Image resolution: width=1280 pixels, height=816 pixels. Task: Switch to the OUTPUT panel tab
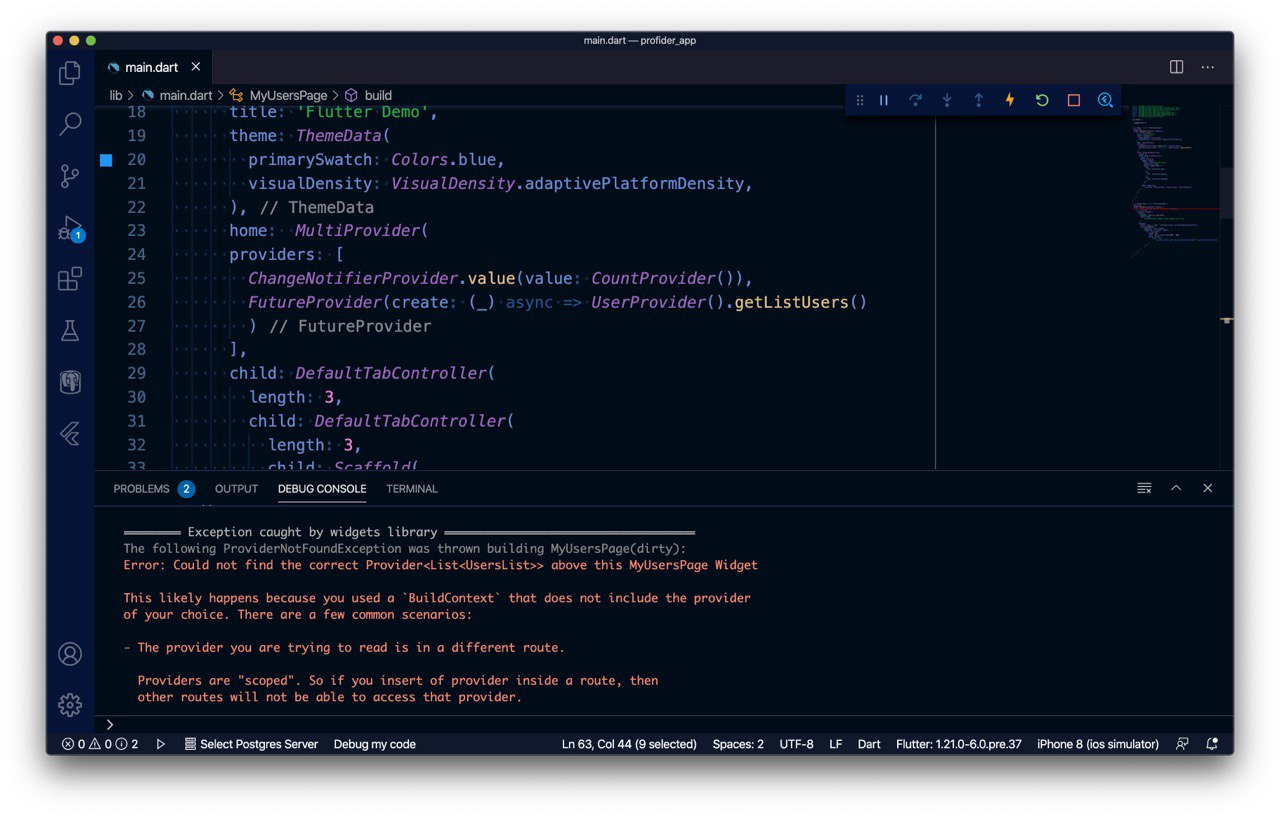tap(237, 489)
